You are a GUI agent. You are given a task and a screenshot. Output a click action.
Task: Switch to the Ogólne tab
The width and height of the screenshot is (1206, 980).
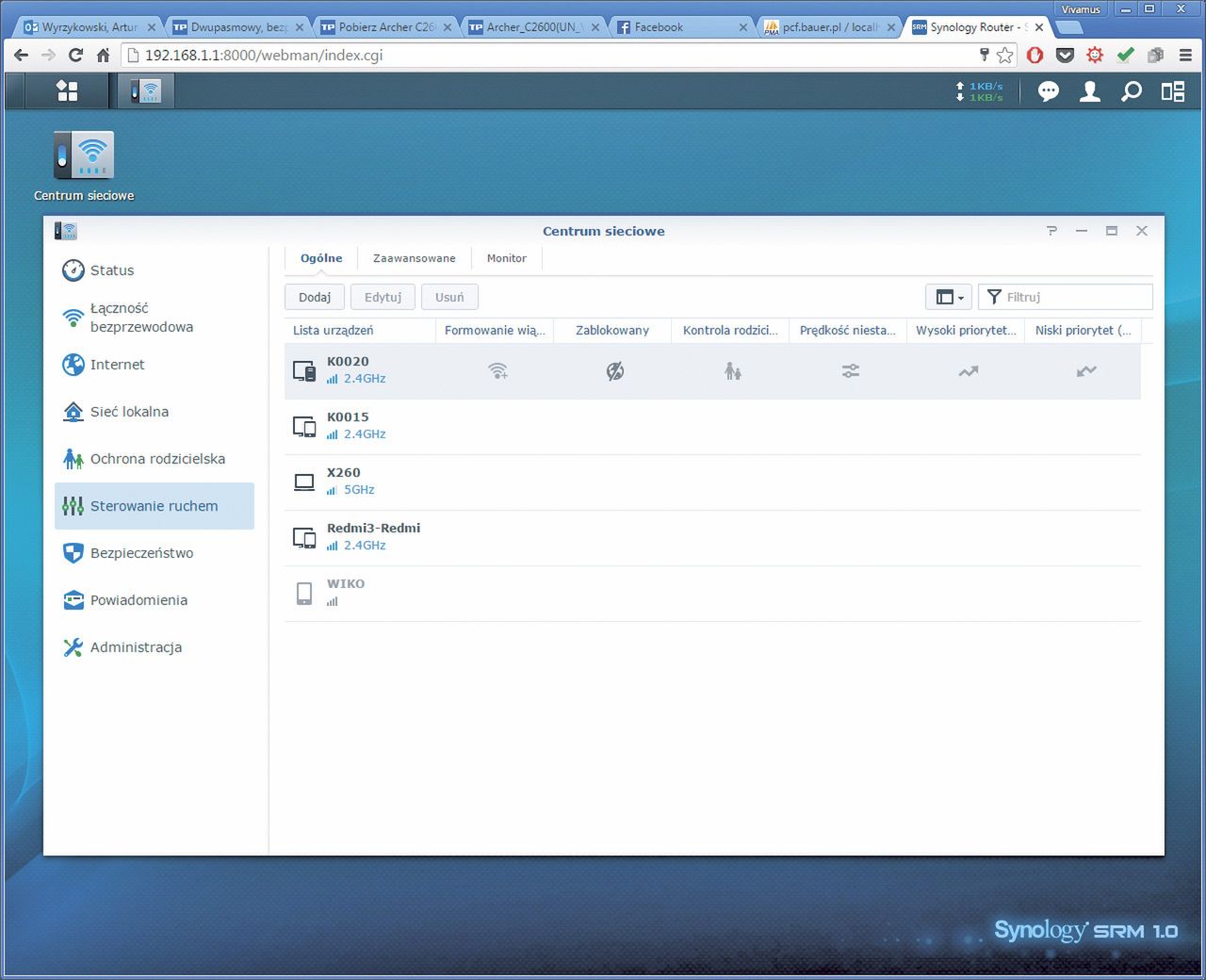tap(321, 258)
